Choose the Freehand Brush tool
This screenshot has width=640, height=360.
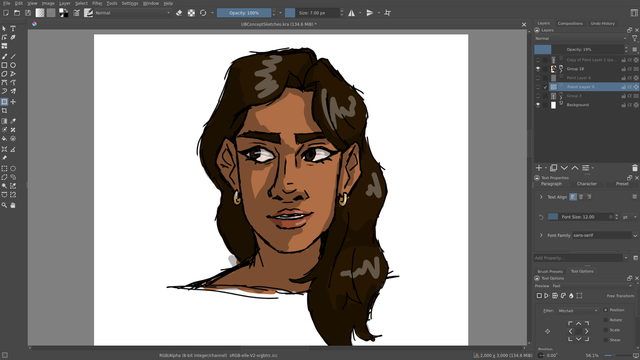(4, 56)
